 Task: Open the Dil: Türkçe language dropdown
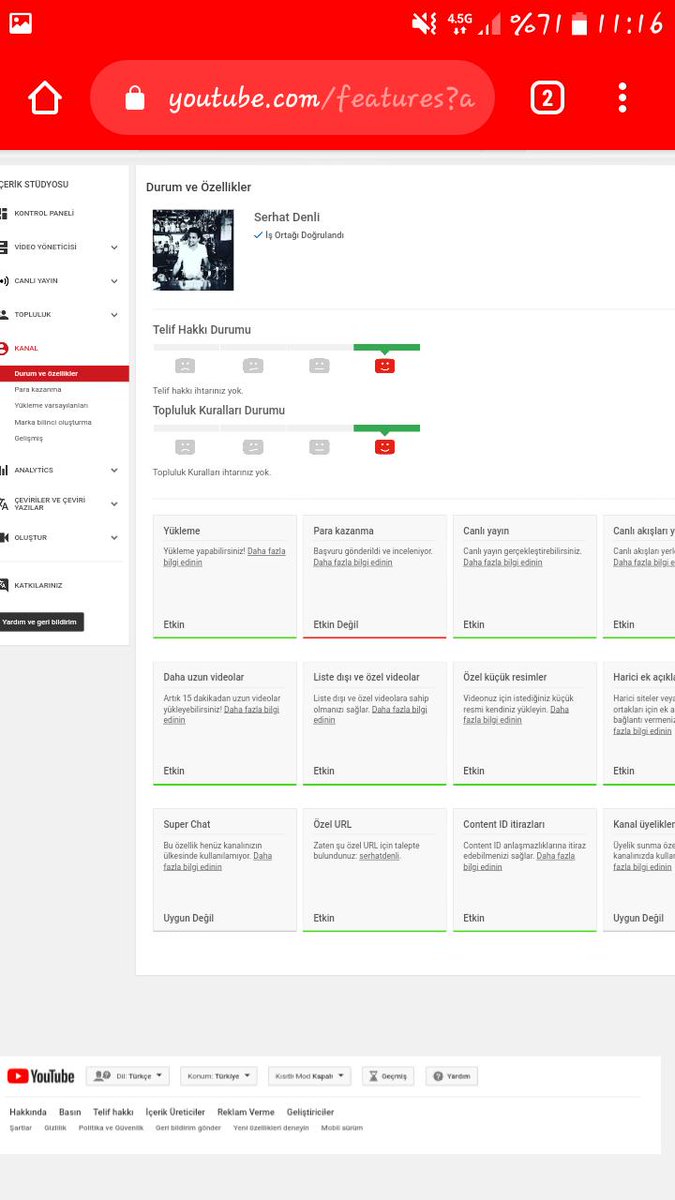point(128,1076)
